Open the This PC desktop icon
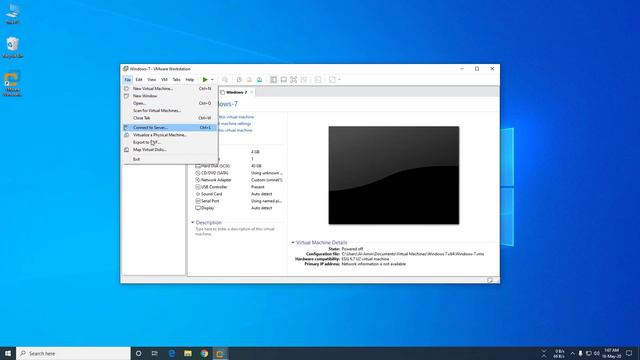This screenshot has width=640, height=360. (x=13, y=13)
